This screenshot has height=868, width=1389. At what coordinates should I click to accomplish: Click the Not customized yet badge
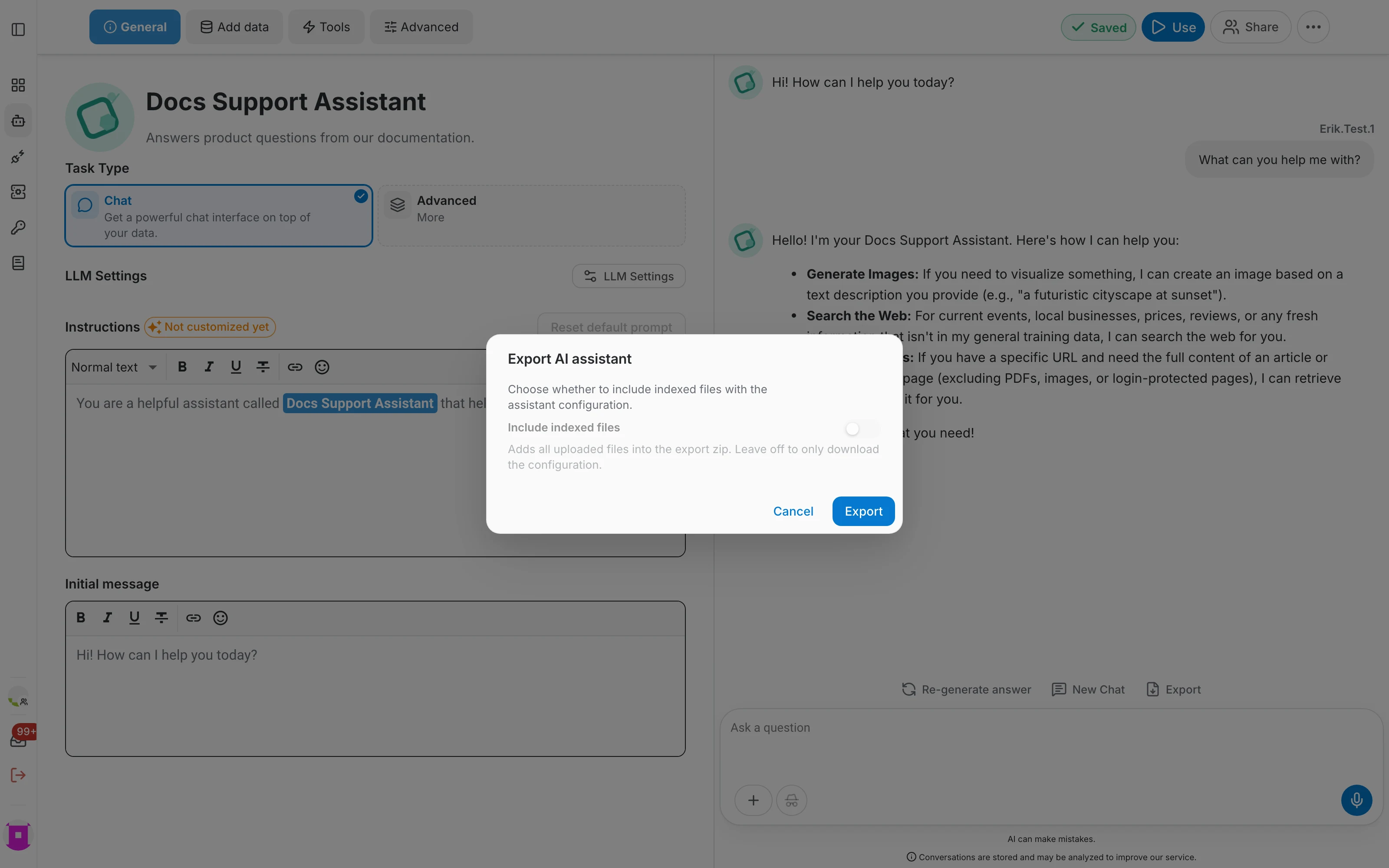click(x=210, y=327)
